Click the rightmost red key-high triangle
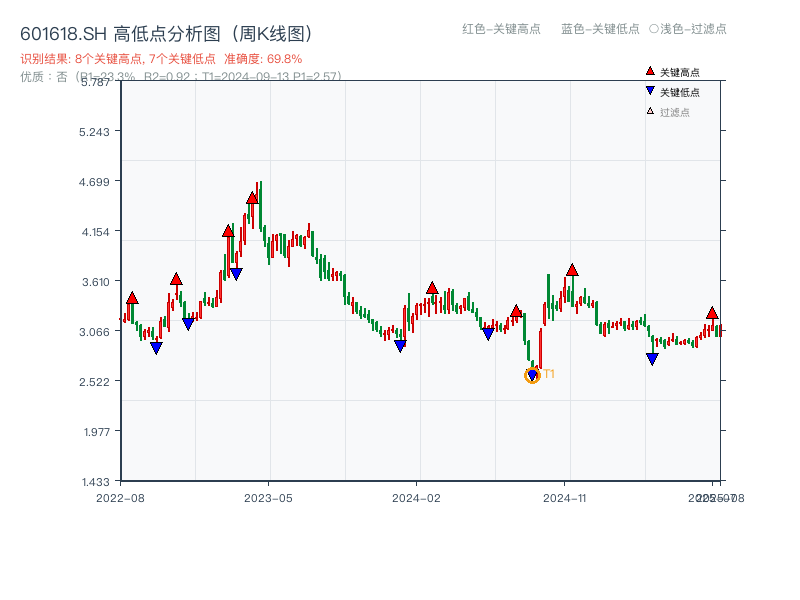 coord(712,313)
